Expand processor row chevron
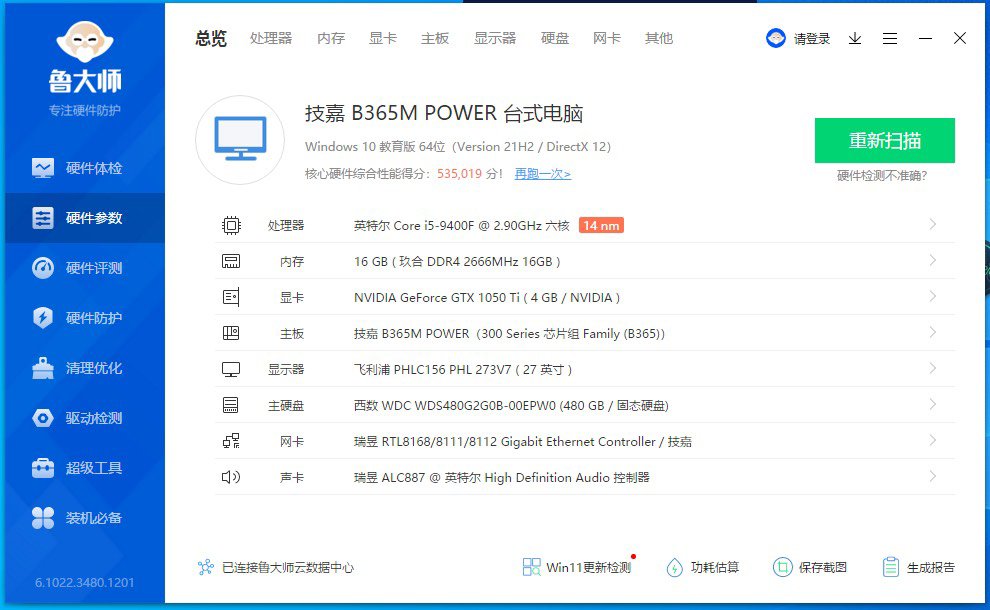The width and height of the screenshot is (990, 610). point(933,224)
